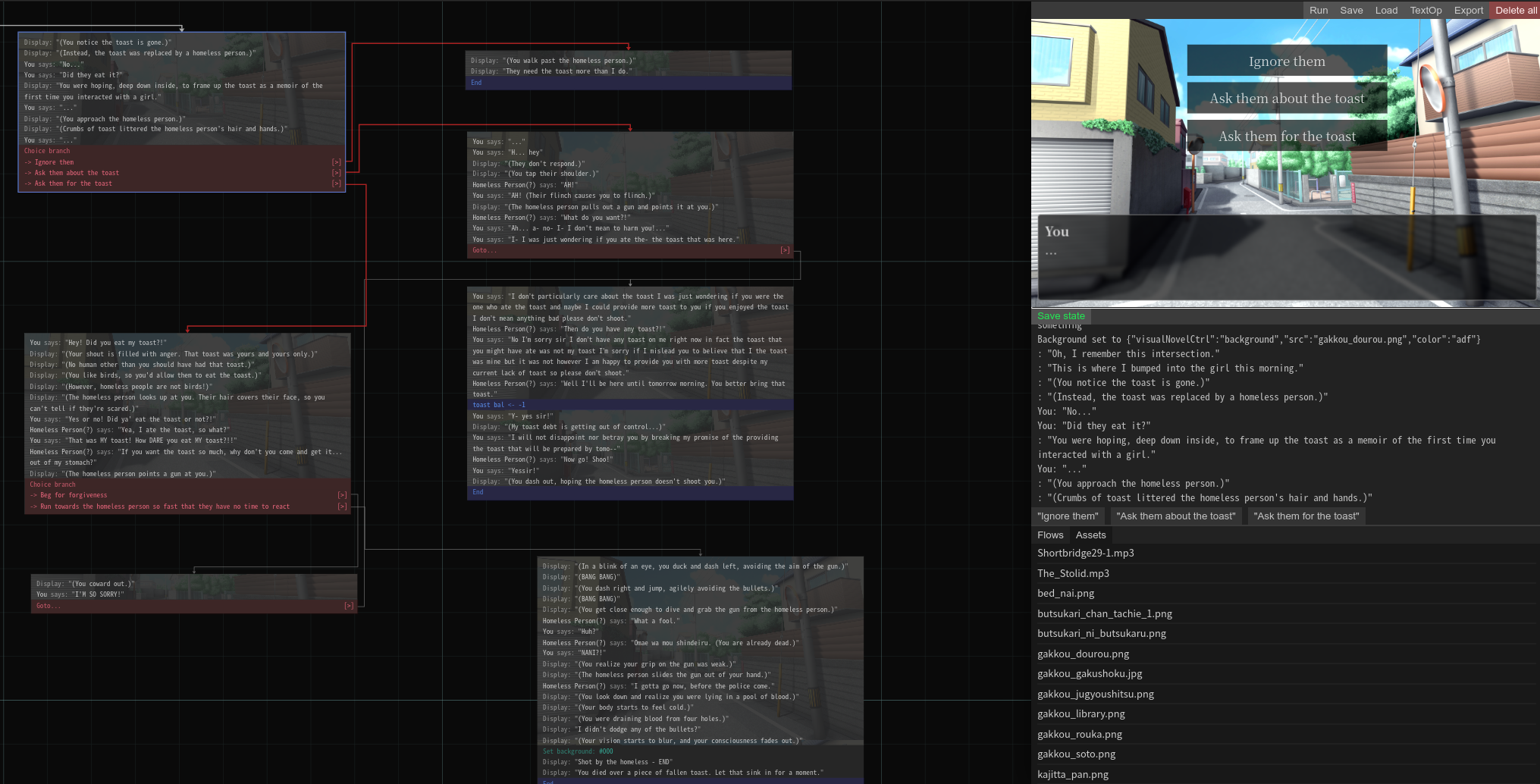Click the [>] icon on the Goto row of the gun node
The width and height of the screenshot is (1540, 784).
tap(786, 249)
